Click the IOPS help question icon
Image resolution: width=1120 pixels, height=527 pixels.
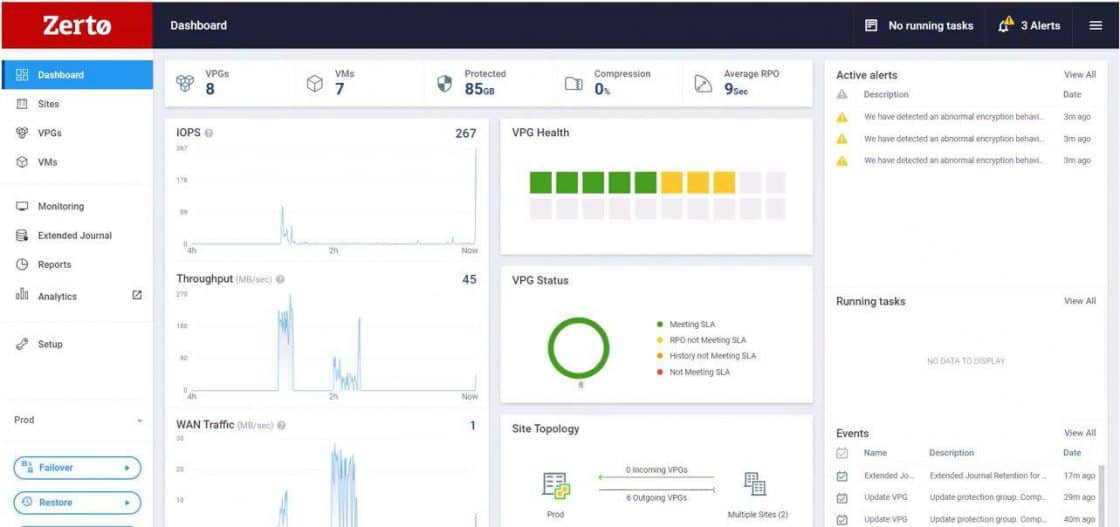[209, 133]
